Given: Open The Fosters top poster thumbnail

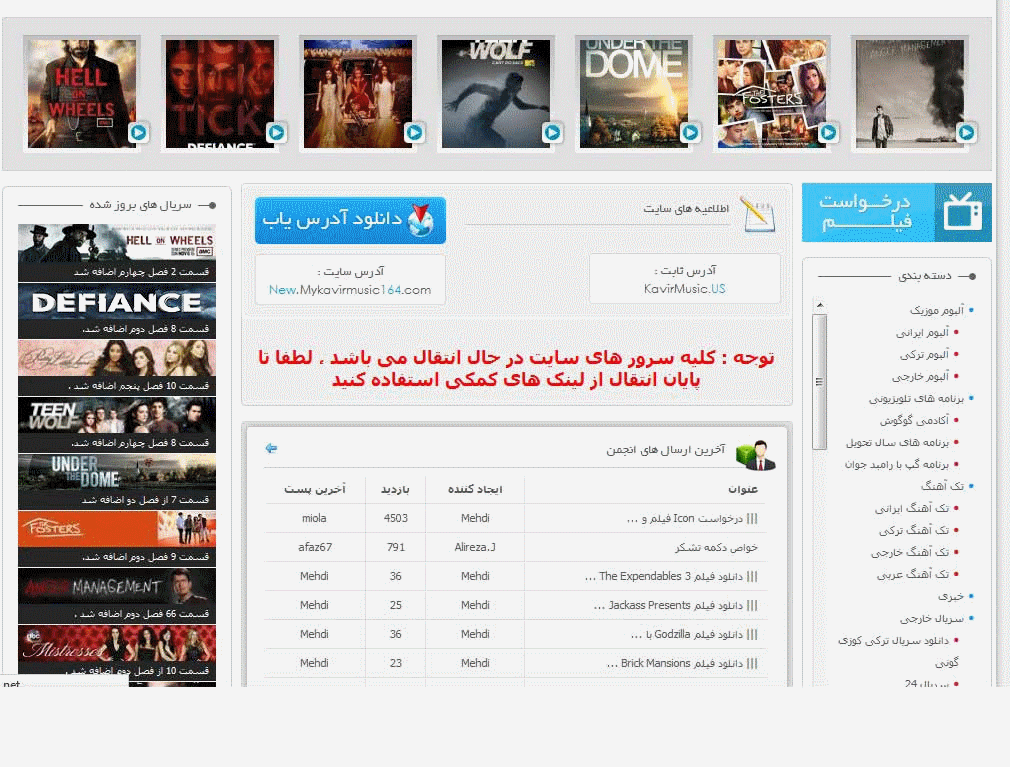Looking at the screenshot, I should click(772, 94).
